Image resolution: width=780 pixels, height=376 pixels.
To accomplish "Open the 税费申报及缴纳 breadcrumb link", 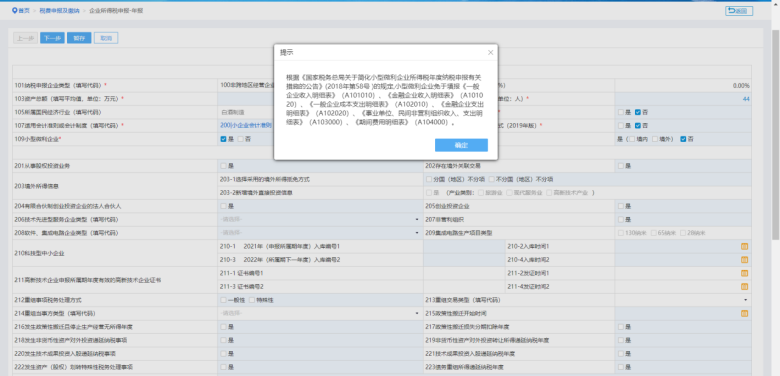I will tap(59, 10).
